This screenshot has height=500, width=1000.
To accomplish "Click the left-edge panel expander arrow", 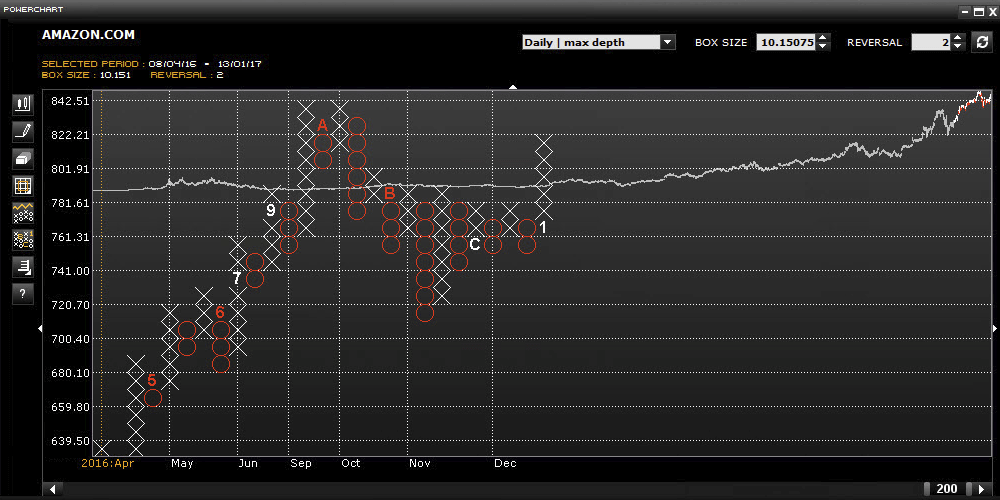I will 40,328.
